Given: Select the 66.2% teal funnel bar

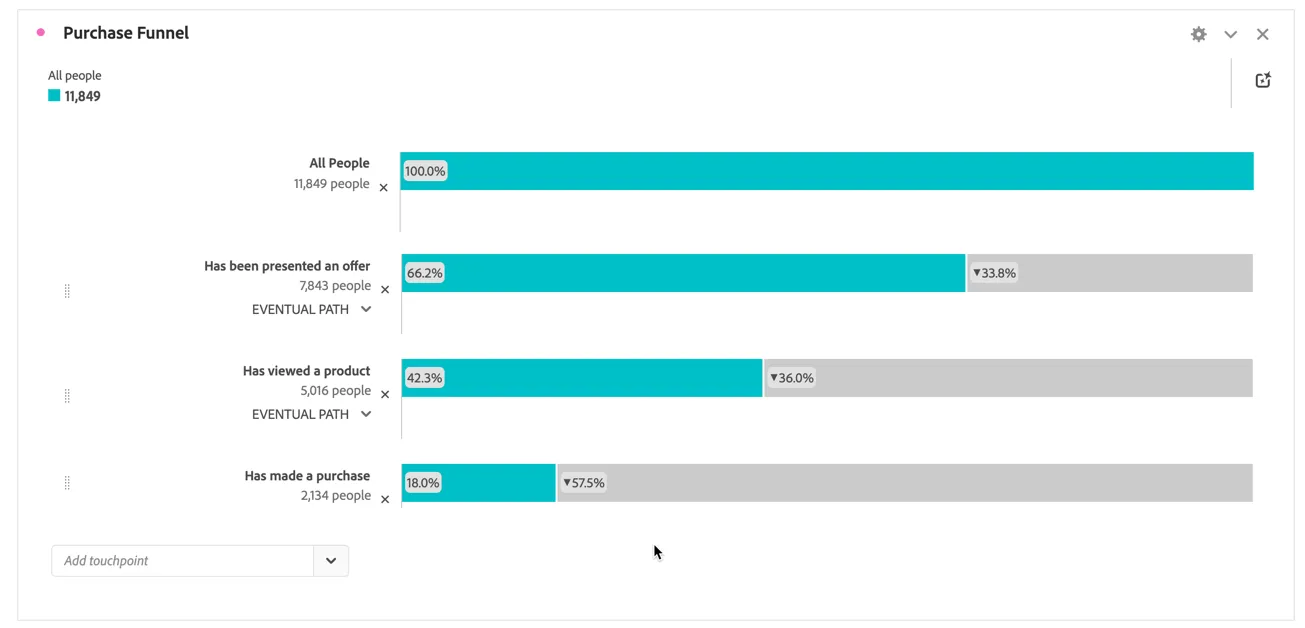Looking at the screenshot, I should click(683, 273).
